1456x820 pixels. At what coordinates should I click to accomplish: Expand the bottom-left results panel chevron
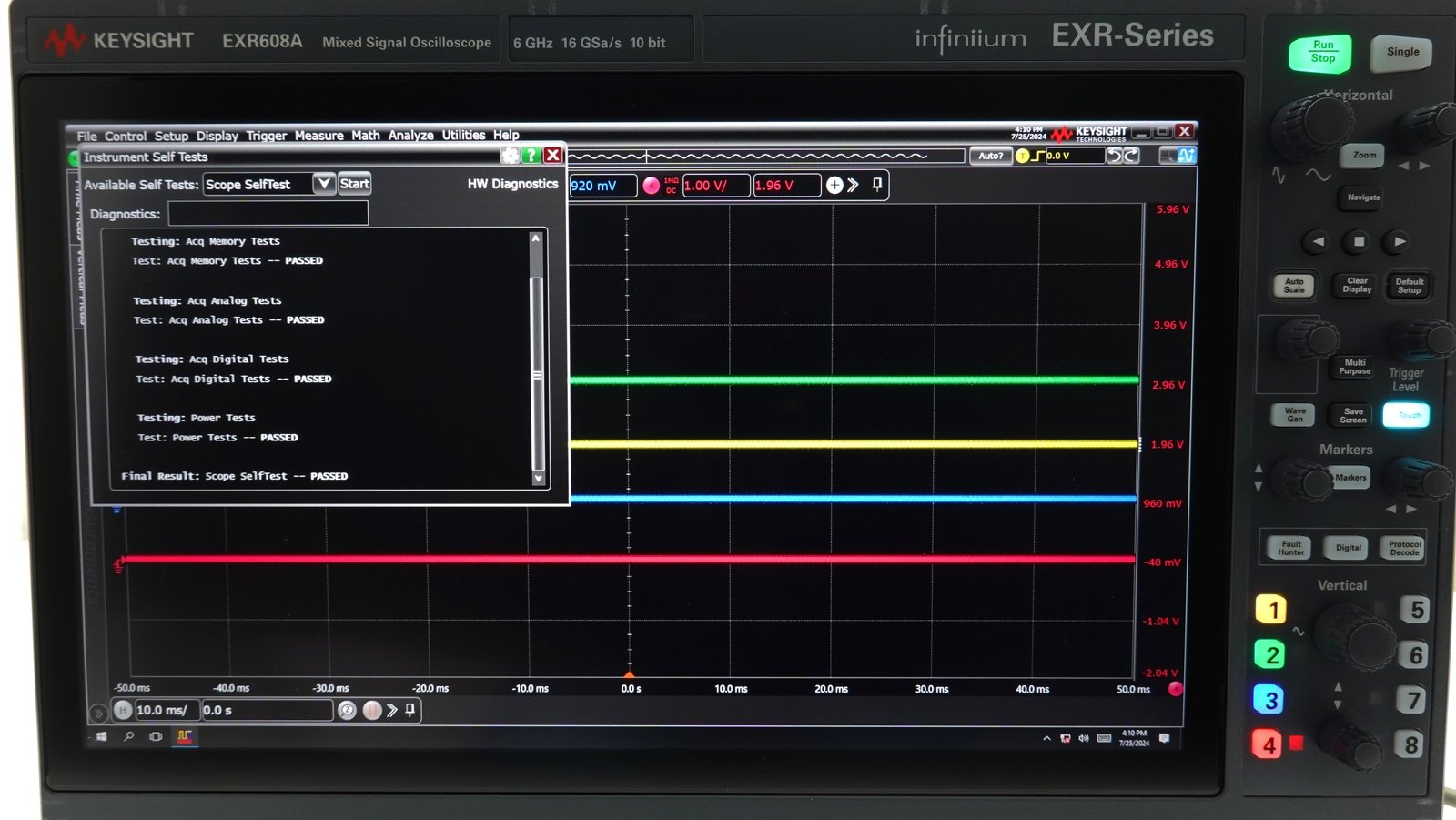coord(98,713)
